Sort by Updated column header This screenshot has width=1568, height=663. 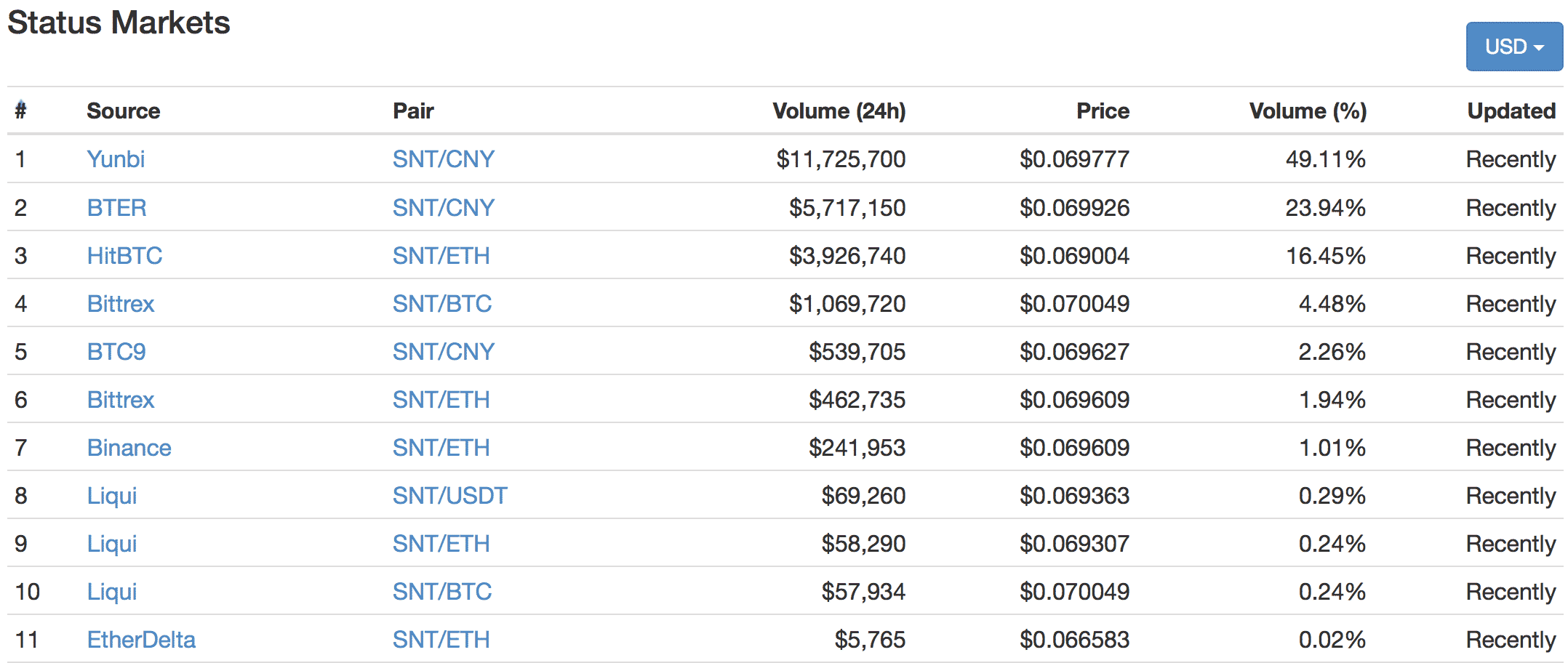click(x=1511, y=110)
